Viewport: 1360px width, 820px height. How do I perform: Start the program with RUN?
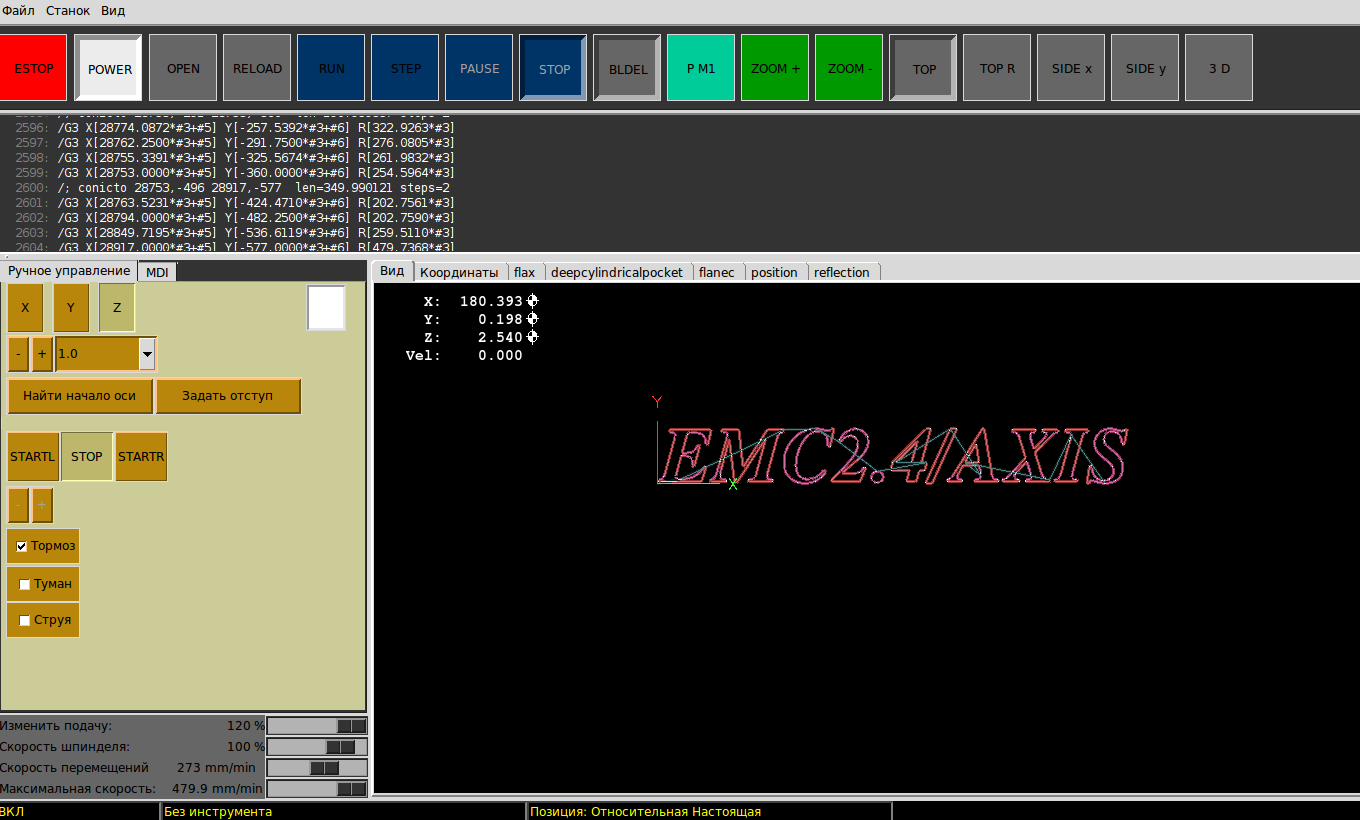[x=331, y=68]
